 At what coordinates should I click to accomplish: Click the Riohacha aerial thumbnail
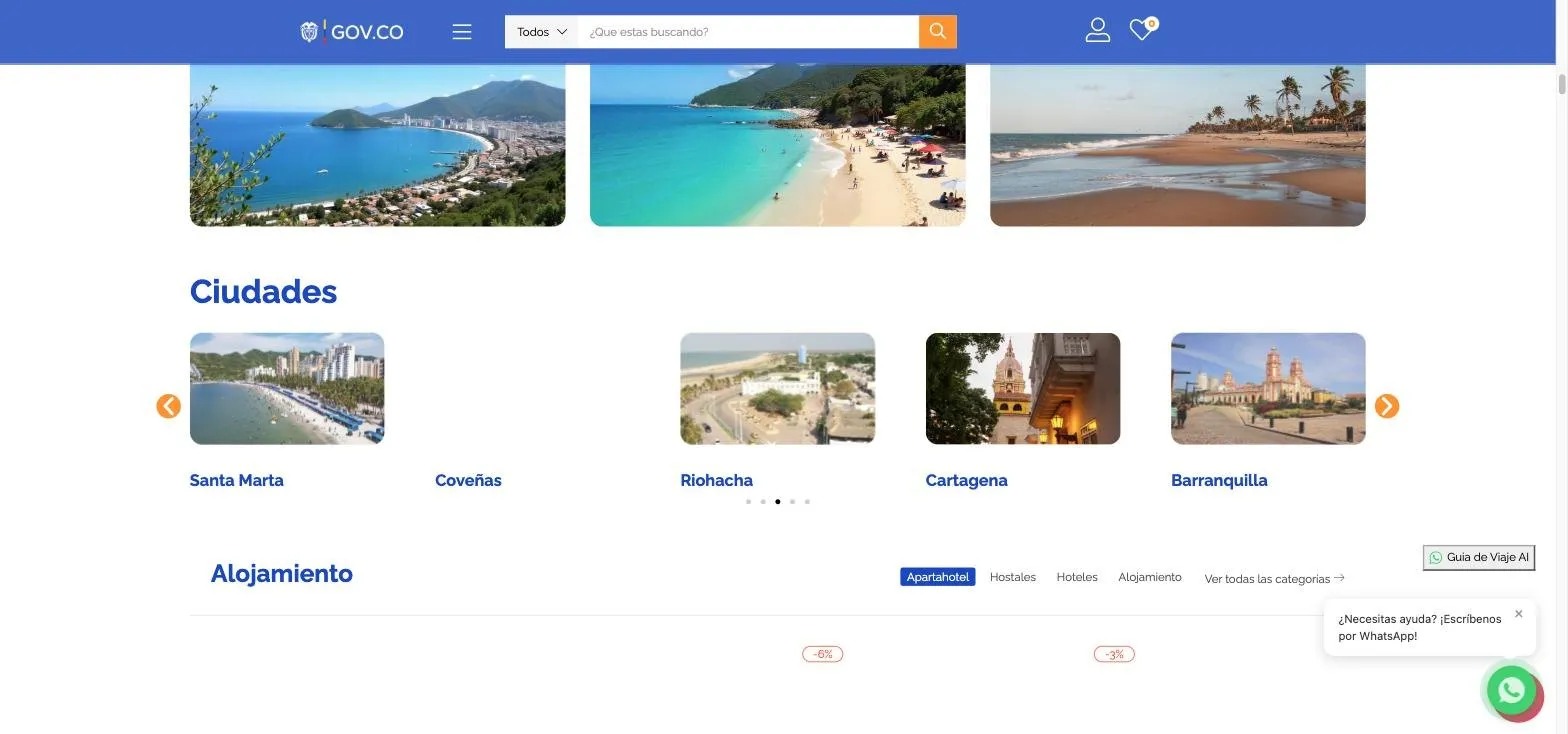pos(777,388)
